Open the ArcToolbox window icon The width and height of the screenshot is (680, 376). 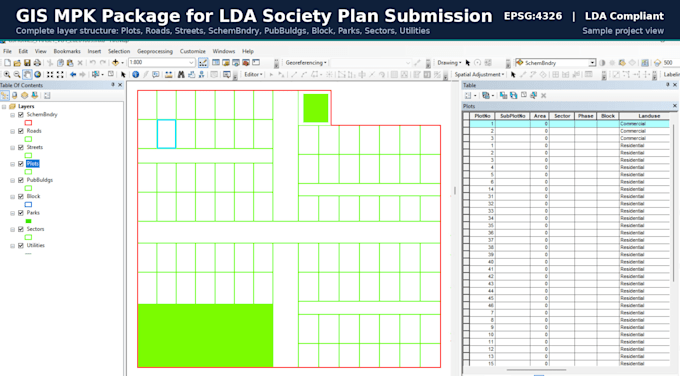pyautogui.click(x=246, y=63)
